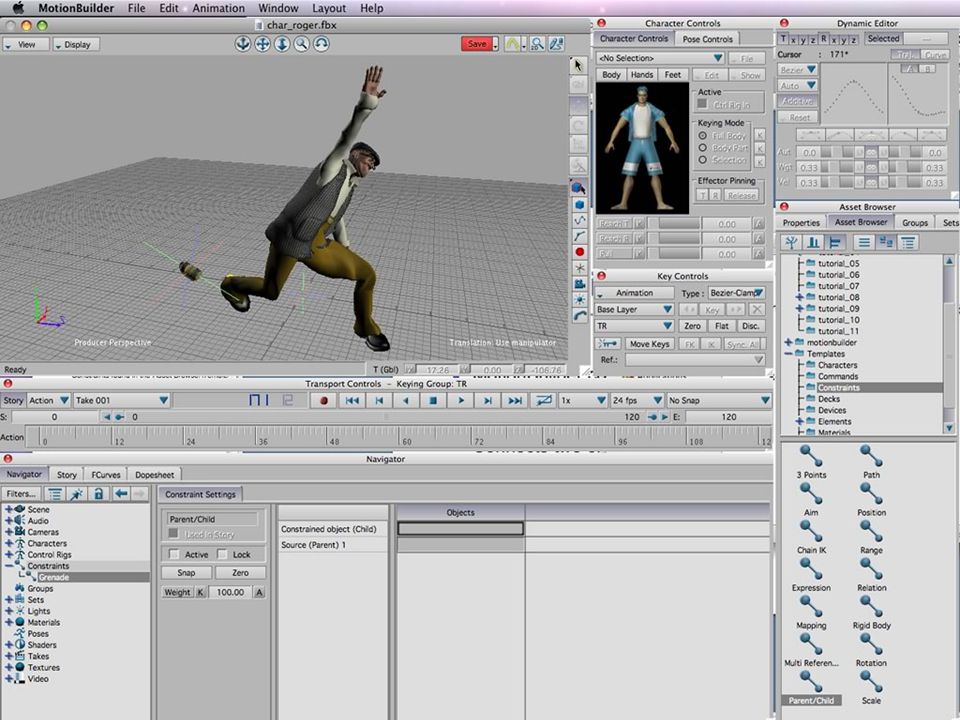
Task: Jump to the start of the take
Action: click(x=352, y=400)
